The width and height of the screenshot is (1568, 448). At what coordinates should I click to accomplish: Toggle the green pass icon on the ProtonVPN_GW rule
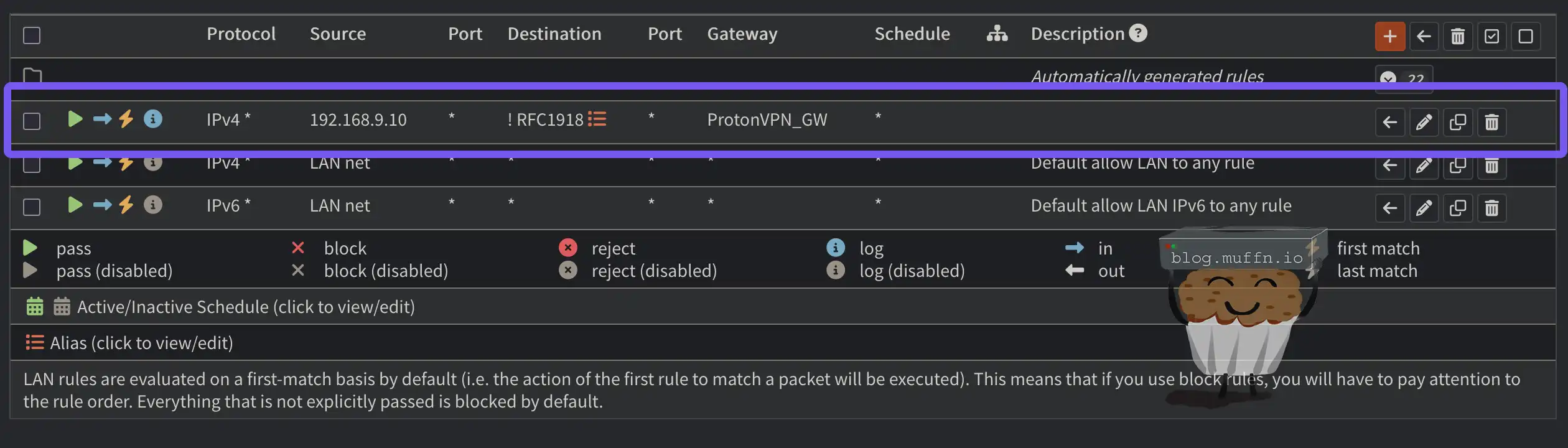(x=75, y=118)
